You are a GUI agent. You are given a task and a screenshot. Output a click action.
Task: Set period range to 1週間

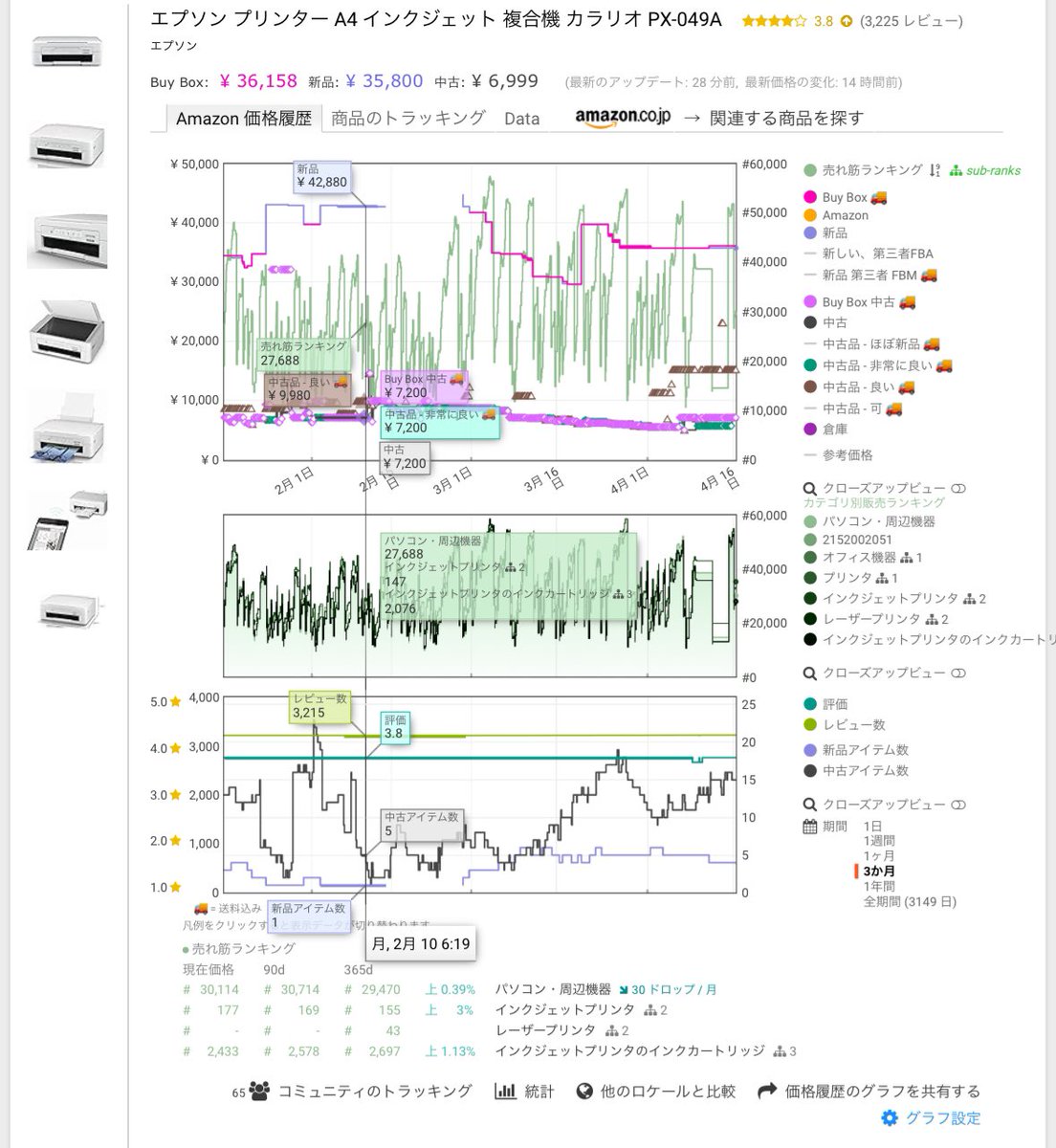point(878,841)
